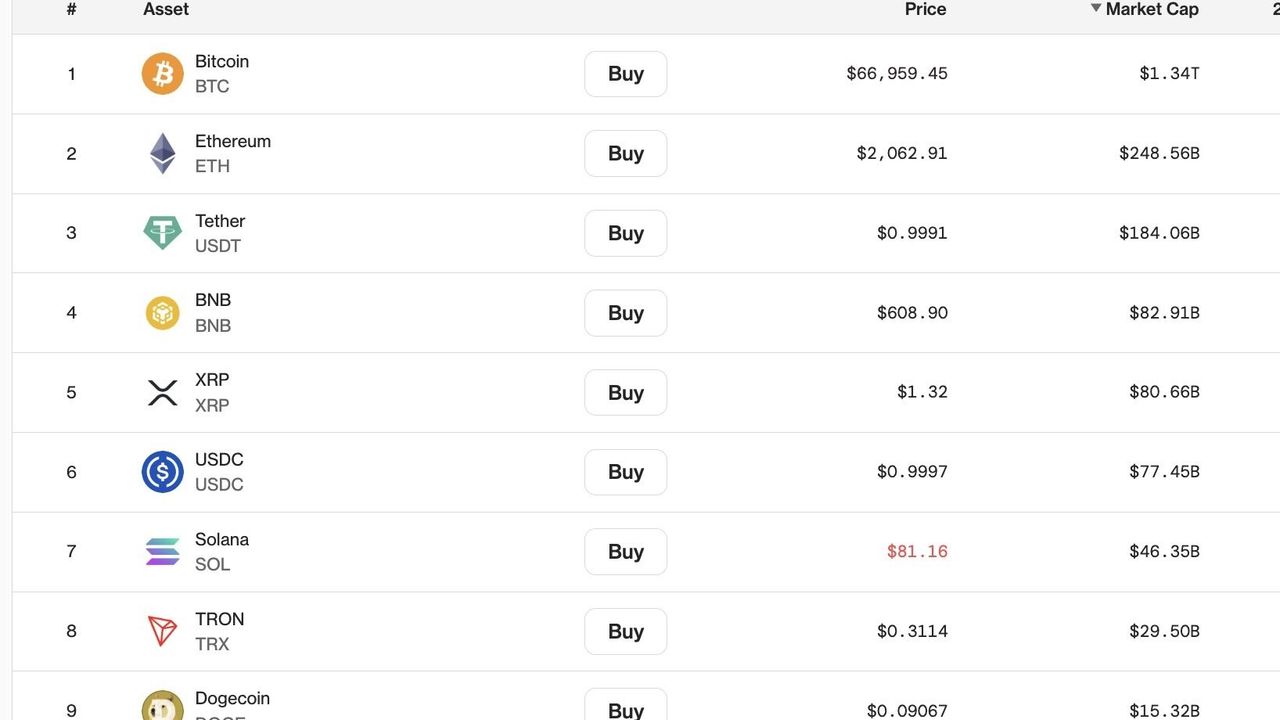Buy Solana using its Buy button
Image resolution: width=1280 pixels, height=720 pixels.
(625, 552)
